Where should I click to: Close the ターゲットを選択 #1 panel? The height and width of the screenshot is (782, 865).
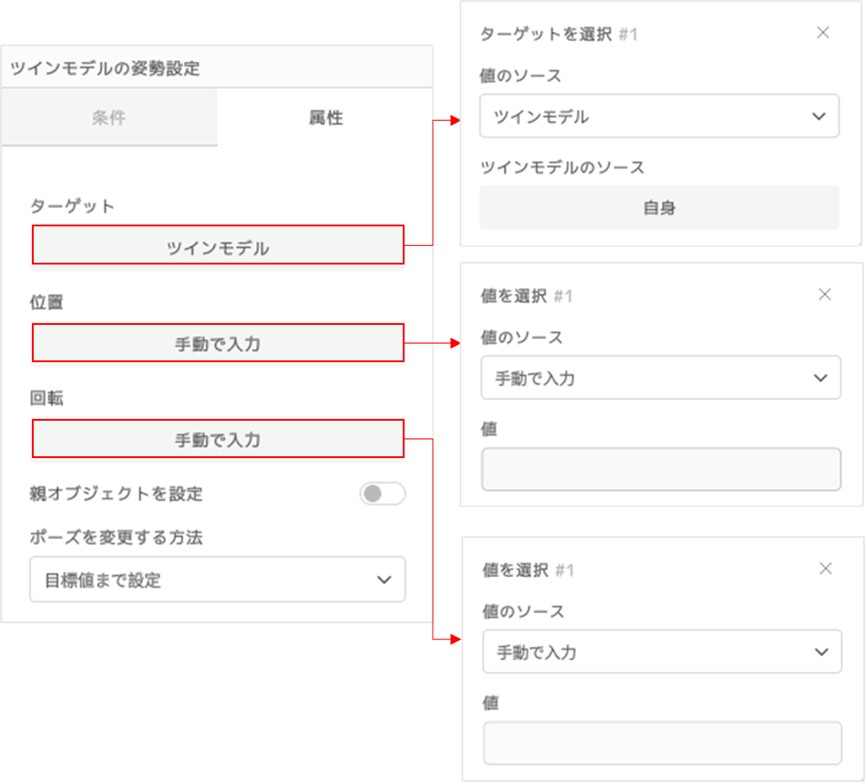[x=823, y=33]
